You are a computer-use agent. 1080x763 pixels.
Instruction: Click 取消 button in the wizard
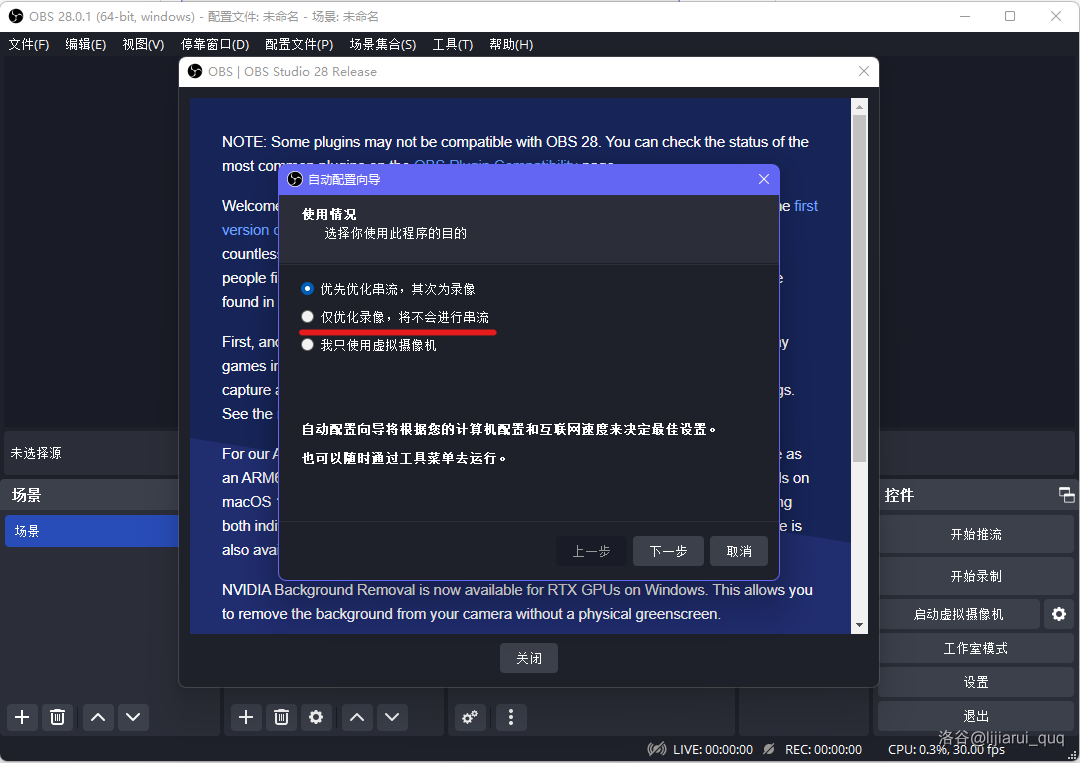point(738,551)
